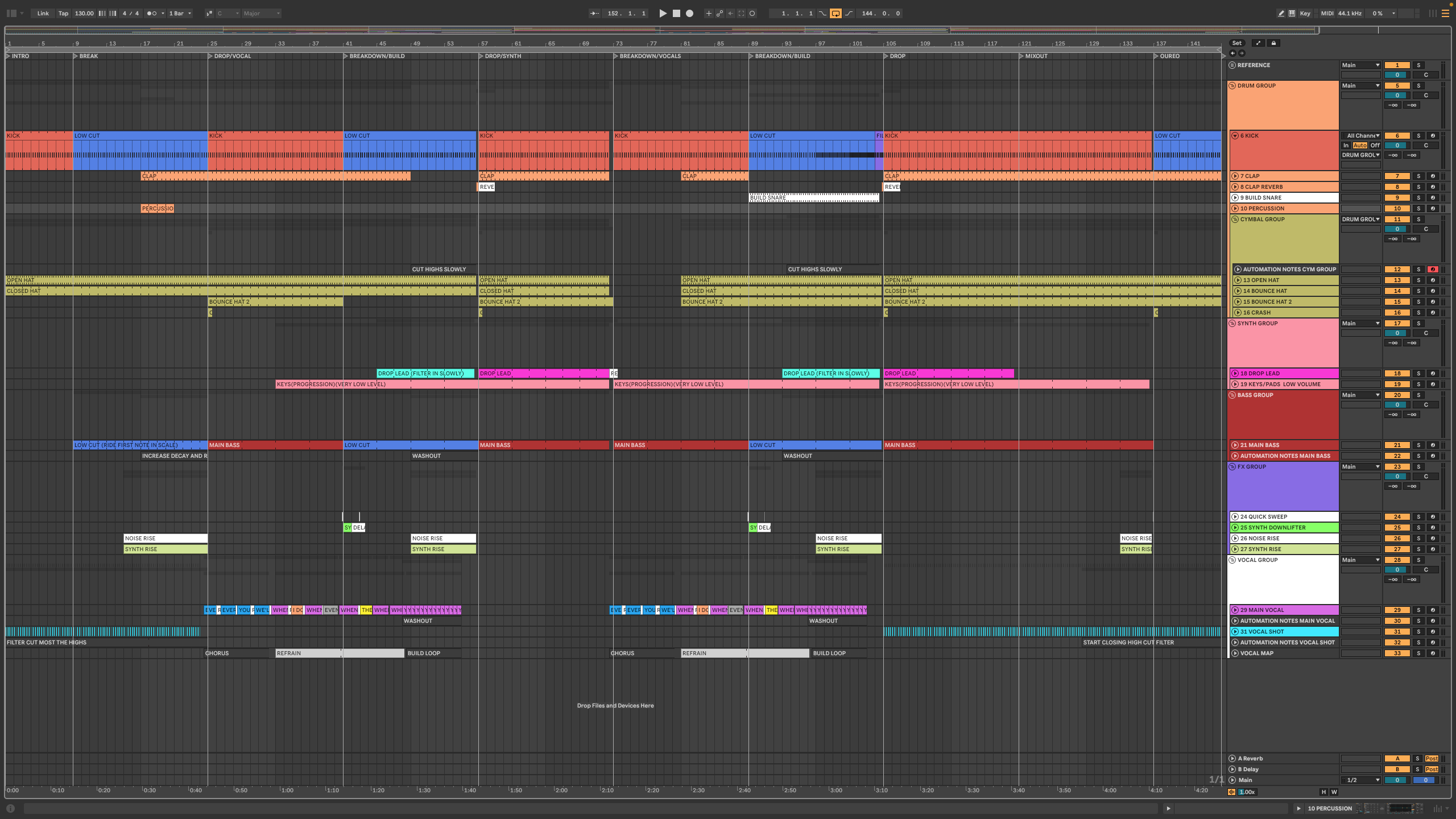This screenshot has height=819, width=1456.
Task: Toggle Automation Arm icon
Action: pos(719,13)
